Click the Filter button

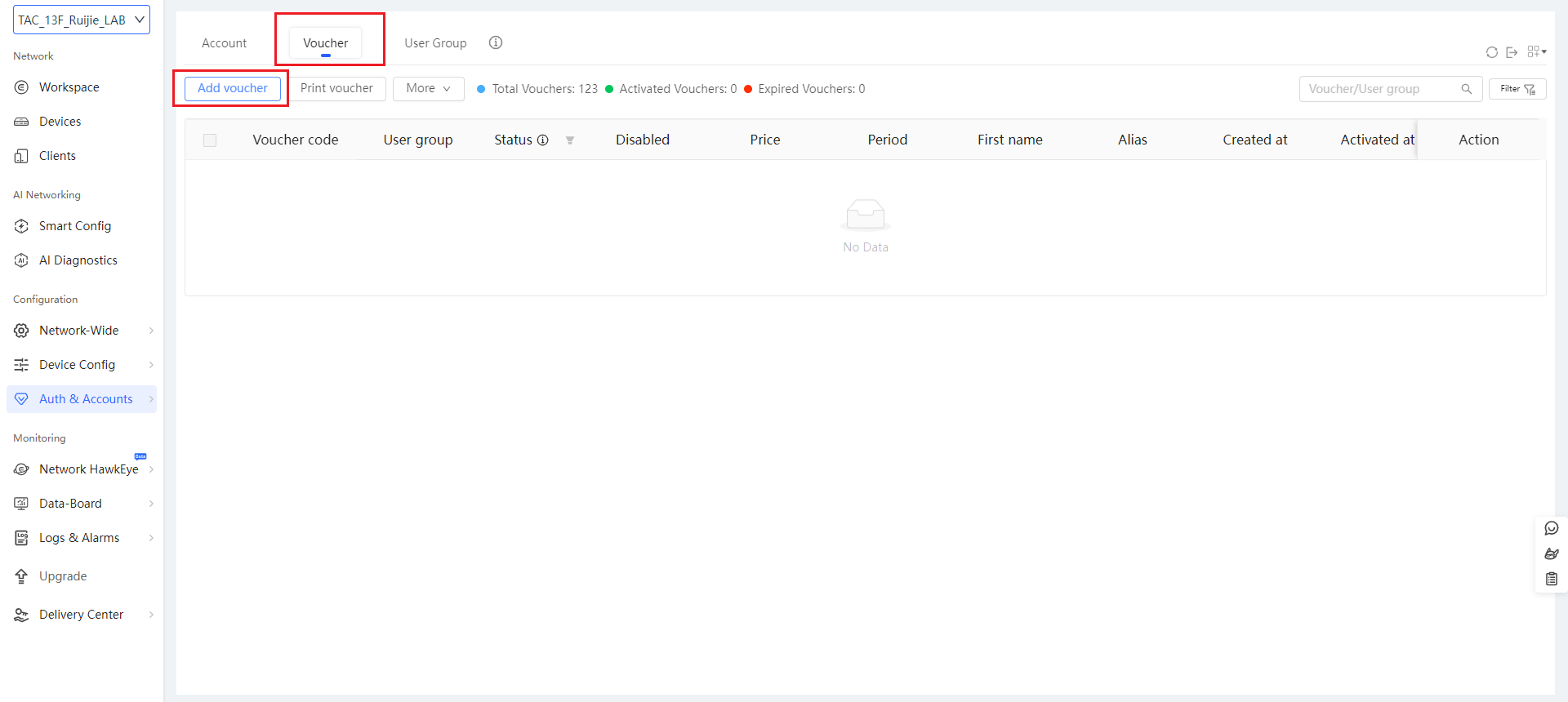tap(1517, 89)
